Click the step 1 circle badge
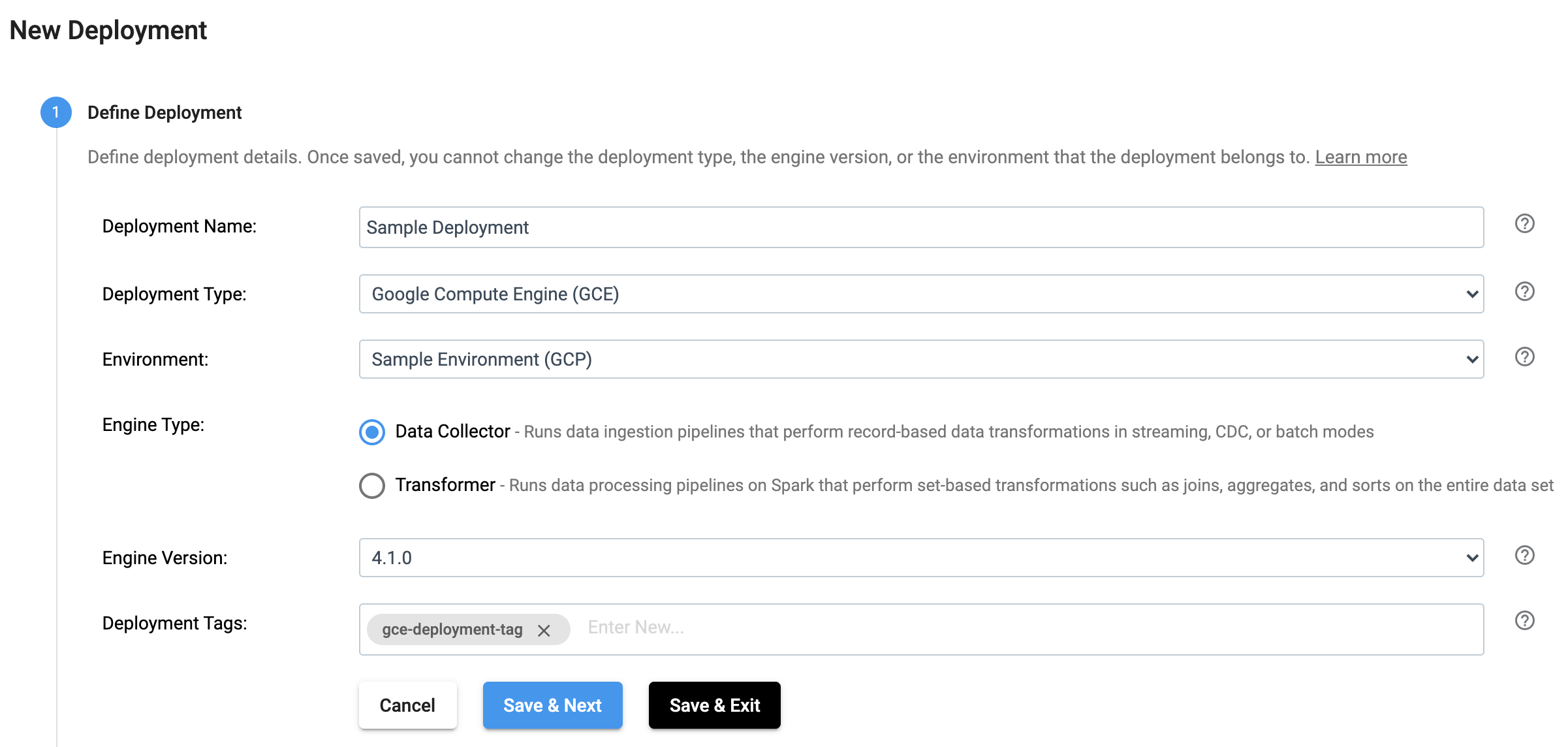1568x747 pixels. [x=56, y=111]
